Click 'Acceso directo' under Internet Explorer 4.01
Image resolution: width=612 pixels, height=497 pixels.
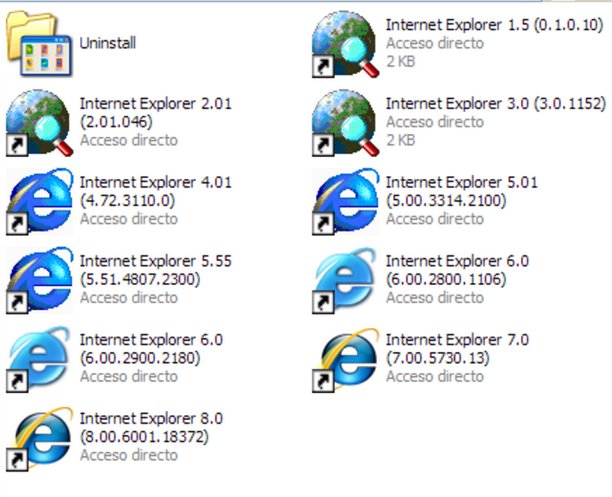tap(129, 219)
